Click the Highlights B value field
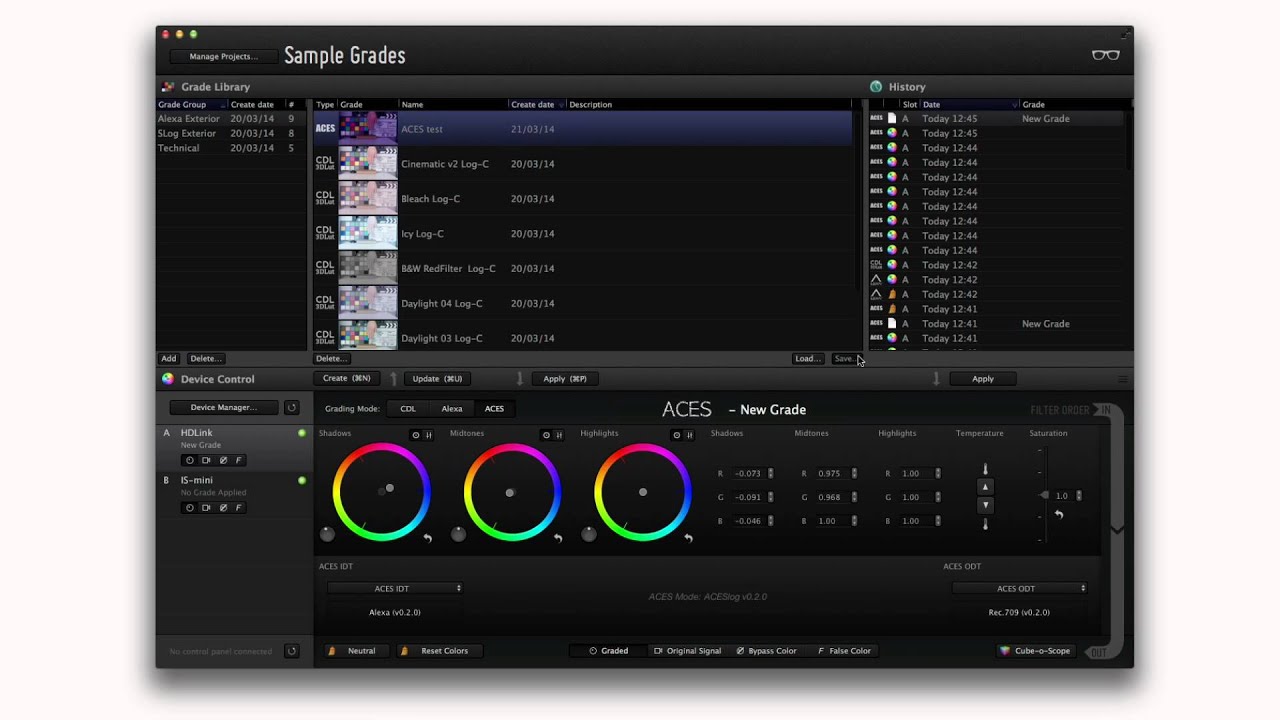Screen dimensions: 1280x720 click(913, 521)
